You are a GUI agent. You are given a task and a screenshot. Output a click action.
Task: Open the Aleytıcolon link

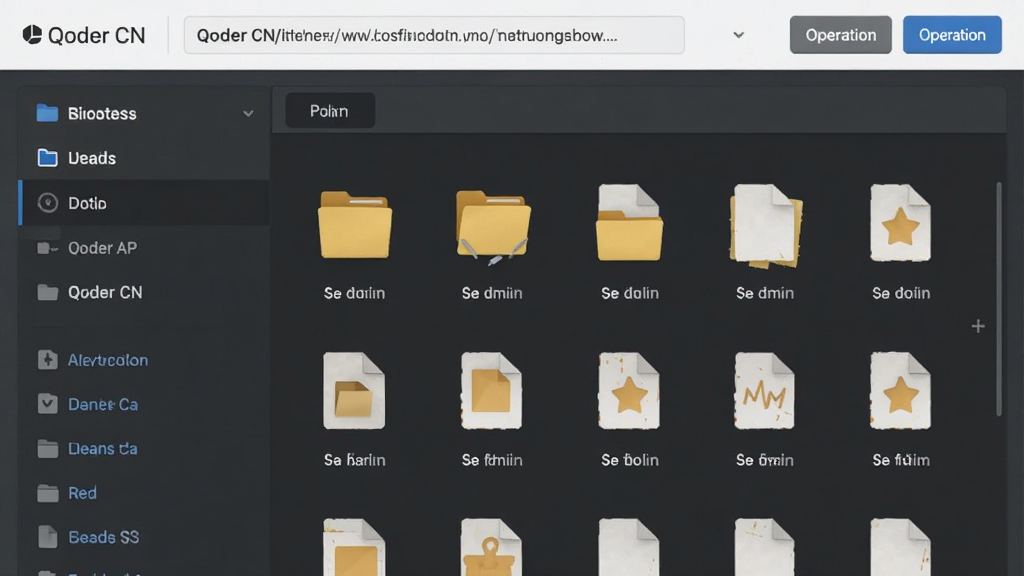(108, 360)
